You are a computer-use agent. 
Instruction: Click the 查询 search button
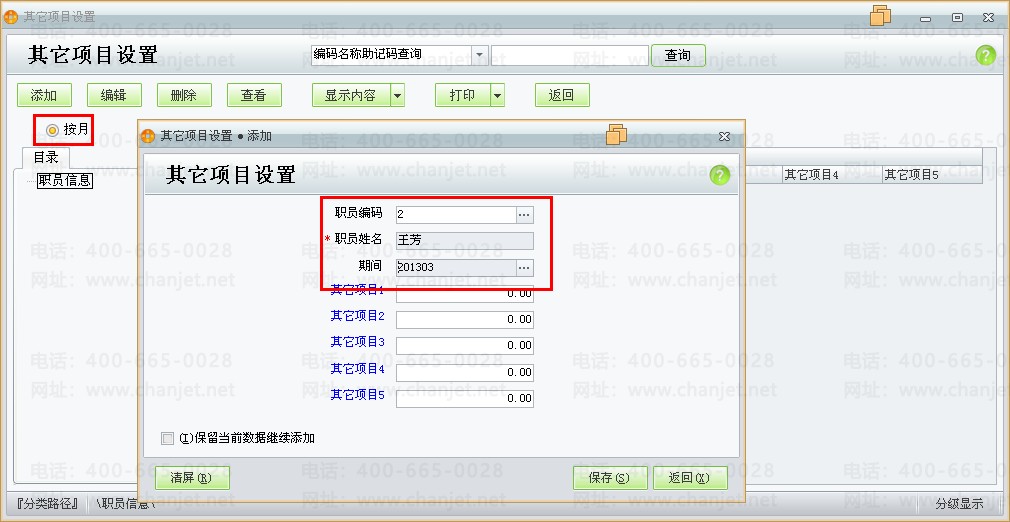[x=677, y=55]
